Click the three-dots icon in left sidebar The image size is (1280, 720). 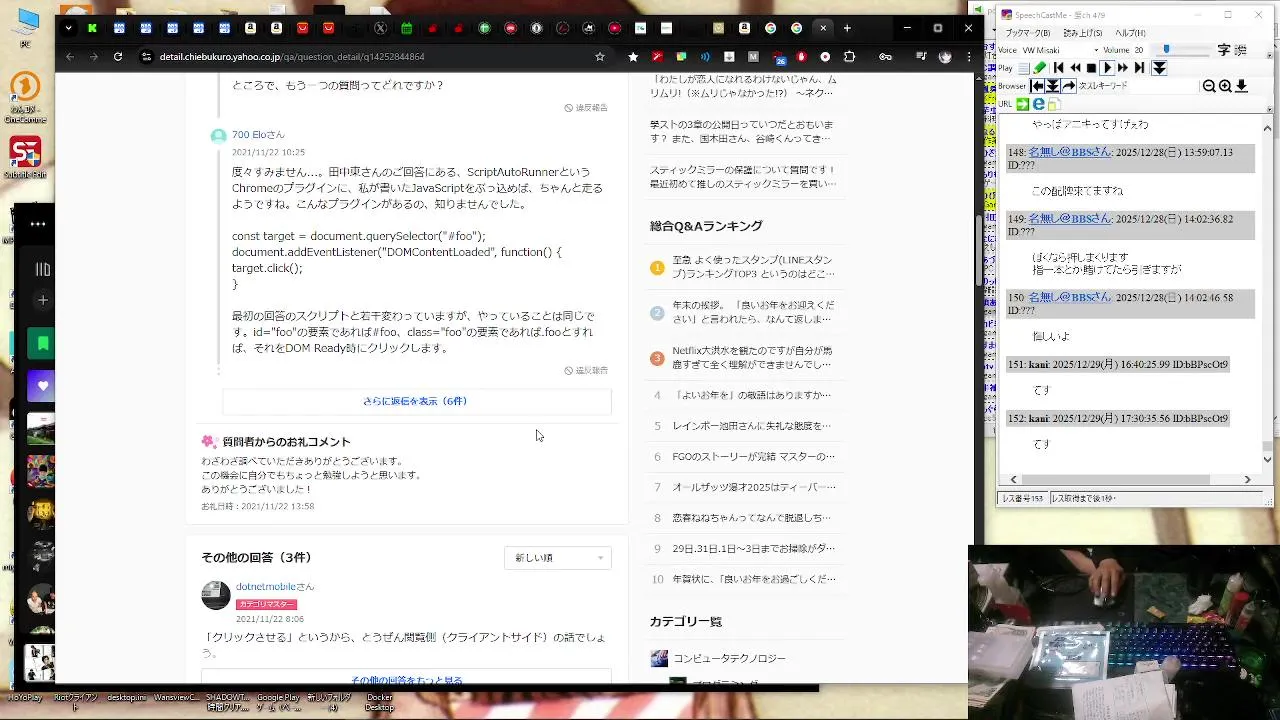click(x=38, y=224)
